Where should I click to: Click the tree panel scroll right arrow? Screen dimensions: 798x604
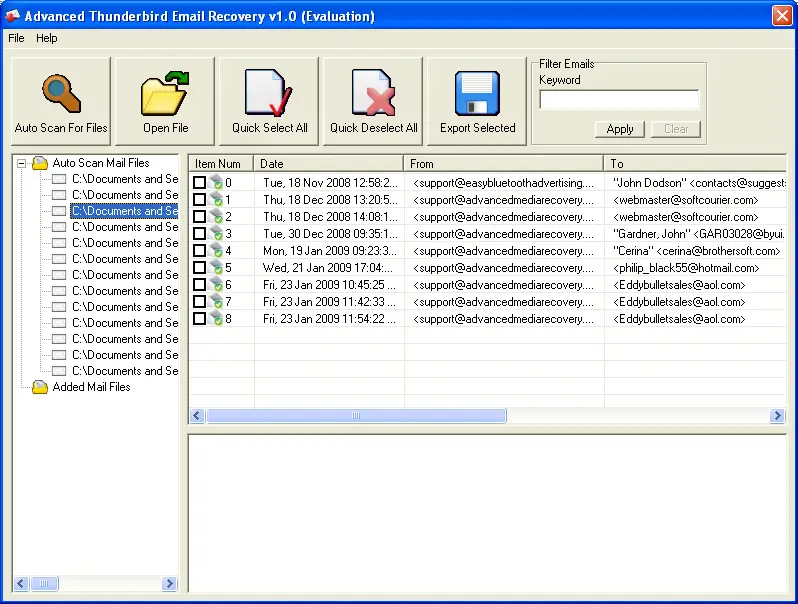[x=169, y=583]
